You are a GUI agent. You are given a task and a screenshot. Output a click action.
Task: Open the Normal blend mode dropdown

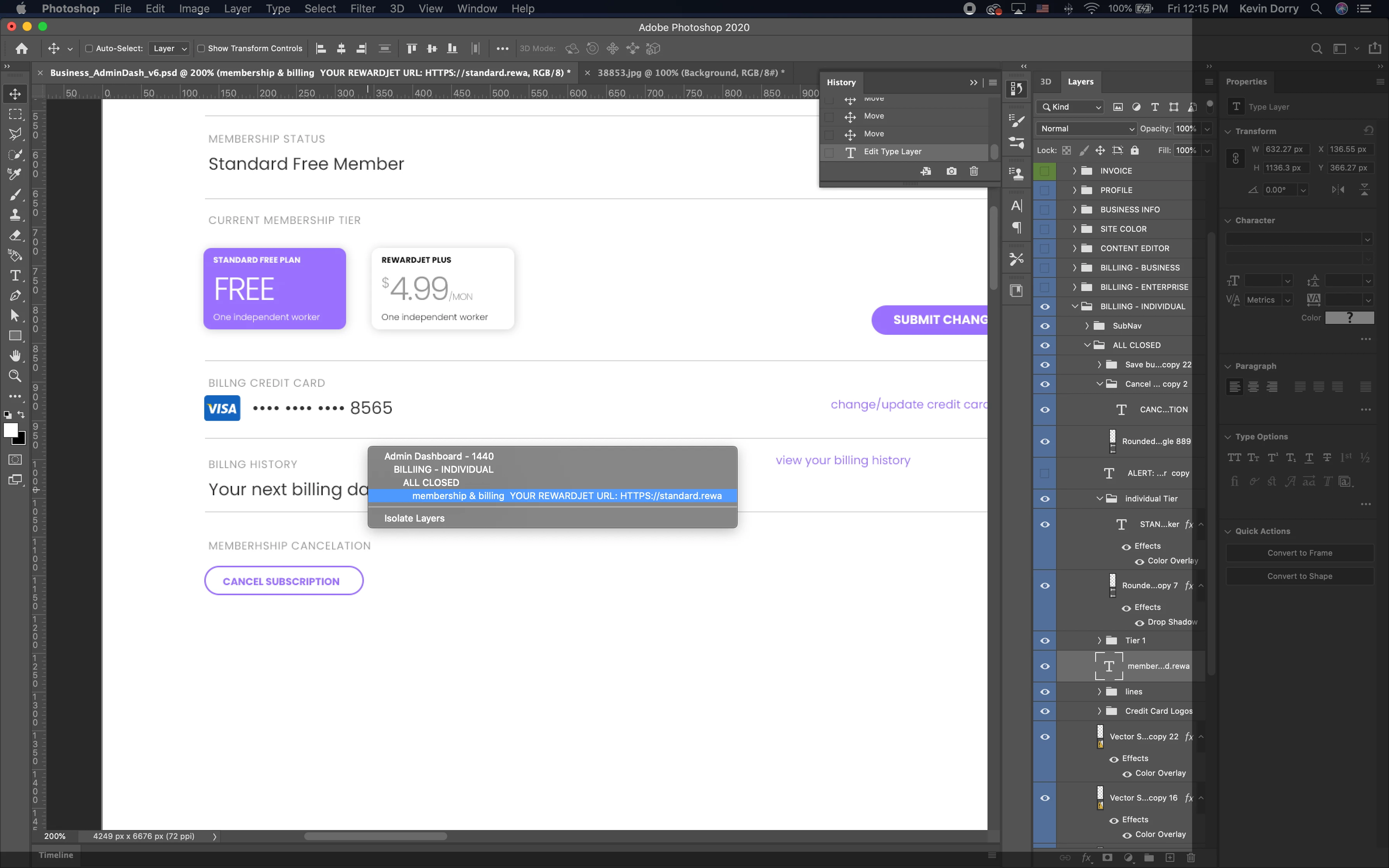tap(1086, 129)
